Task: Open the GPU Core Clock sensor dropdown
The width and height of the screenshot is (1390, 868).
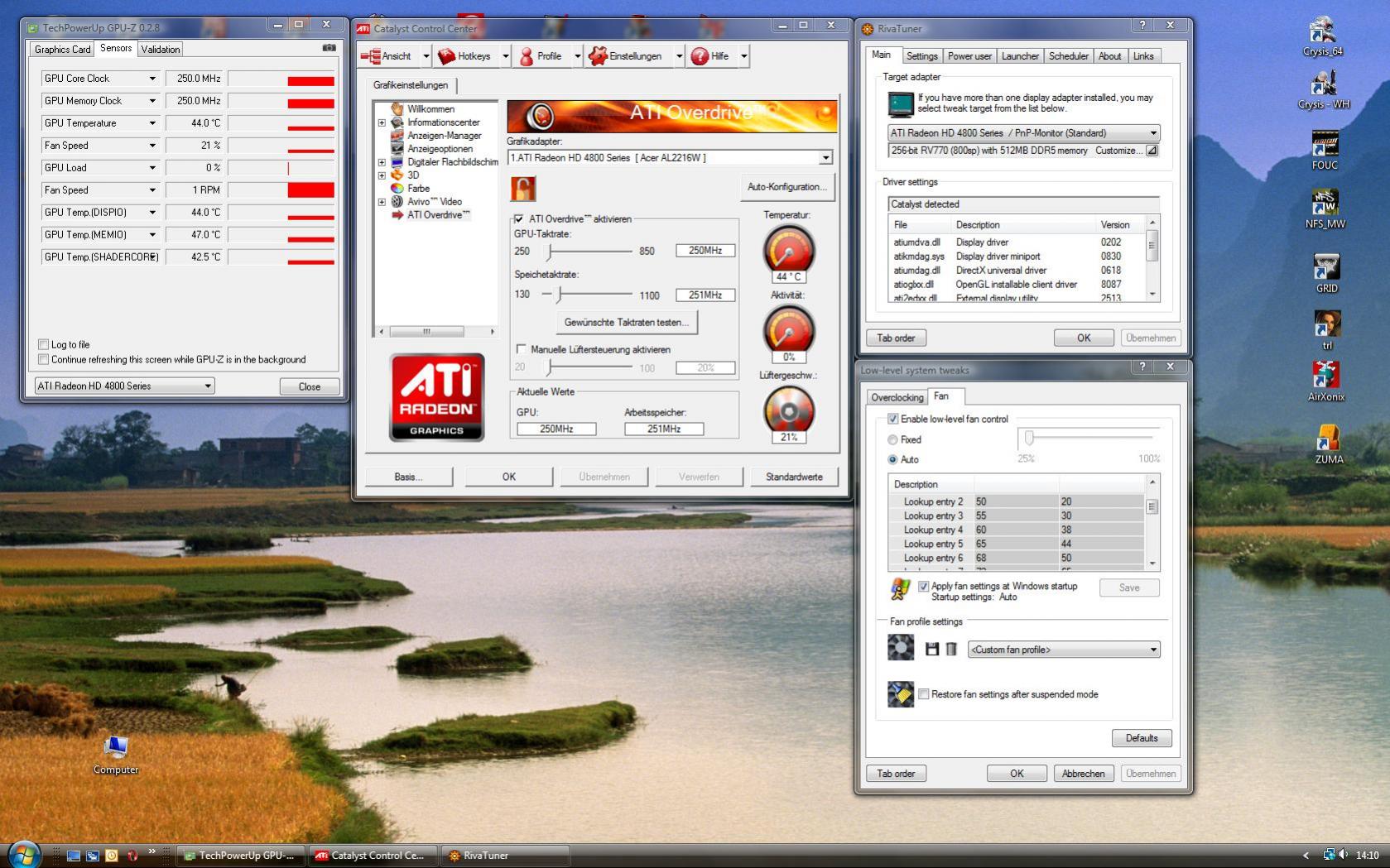Action: [x=152, y=79]
